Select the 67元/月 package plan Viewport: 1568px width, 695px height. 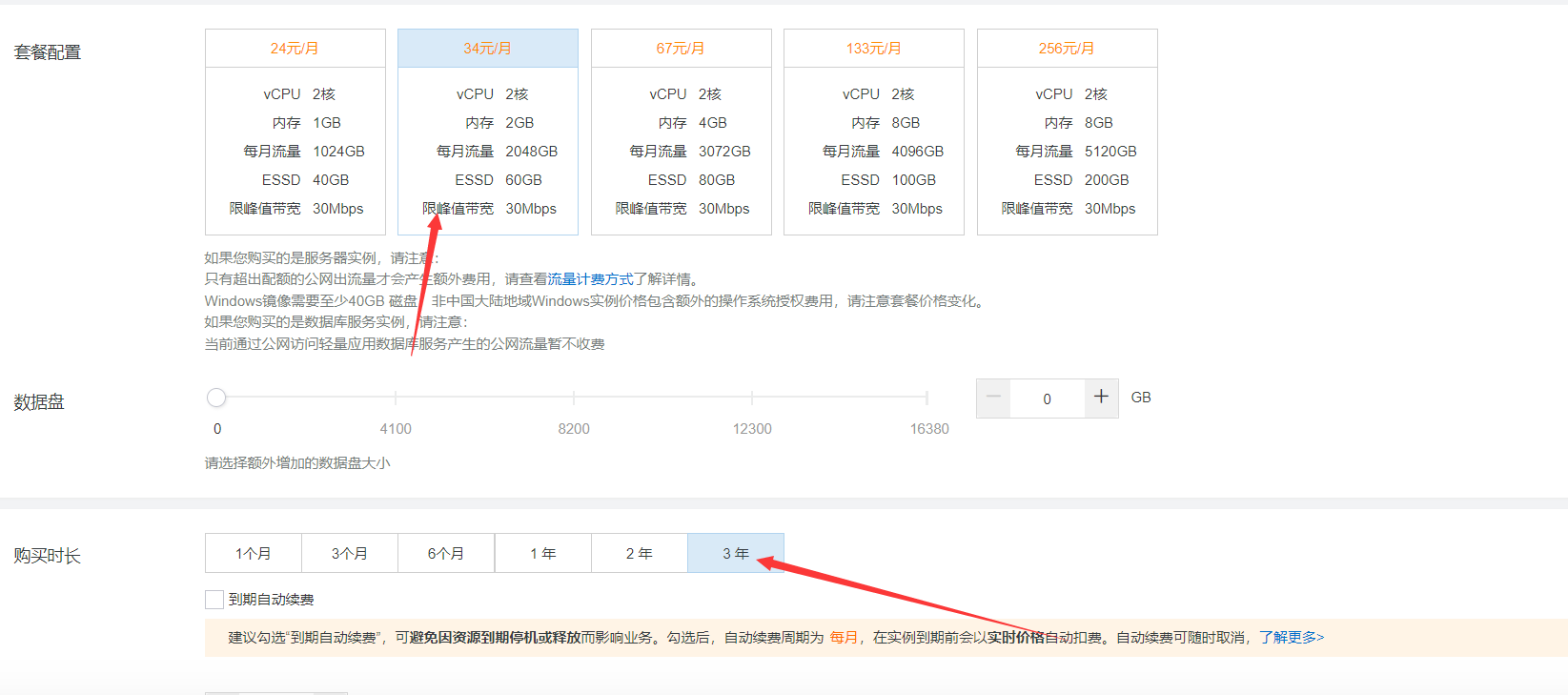click(x=681, y=132)
